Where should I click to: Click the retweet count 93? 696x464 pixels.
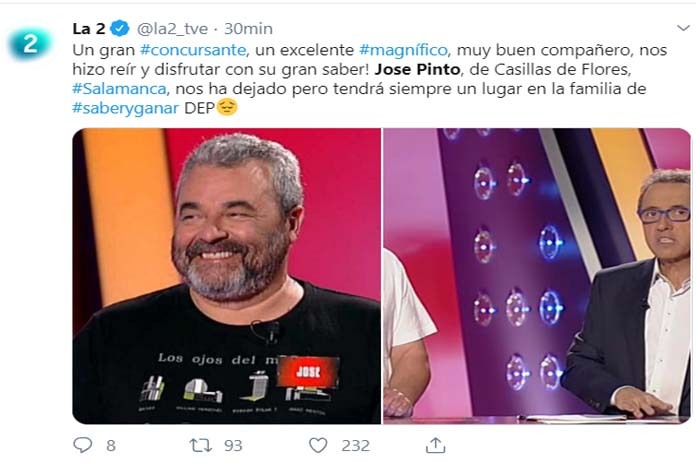233,445
